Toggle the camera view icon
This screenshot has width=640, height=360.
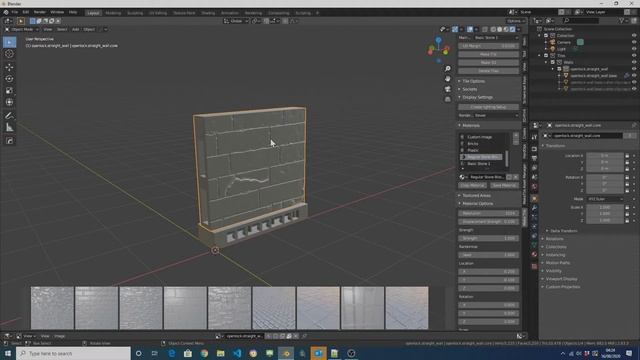tap(447, 89)
